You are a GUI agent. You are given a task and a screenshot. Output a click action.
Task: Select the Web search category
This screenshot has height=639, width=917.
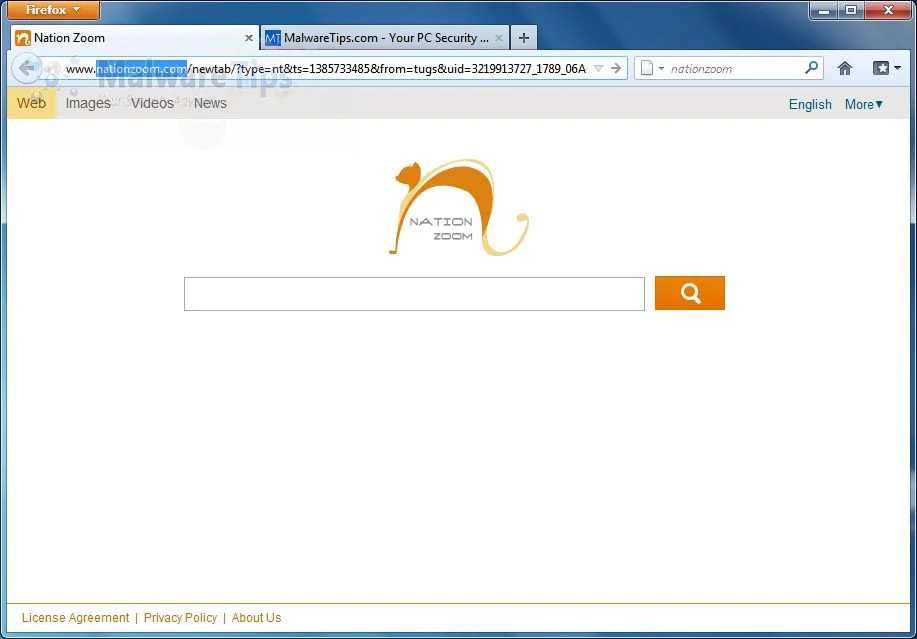point(32,103)
